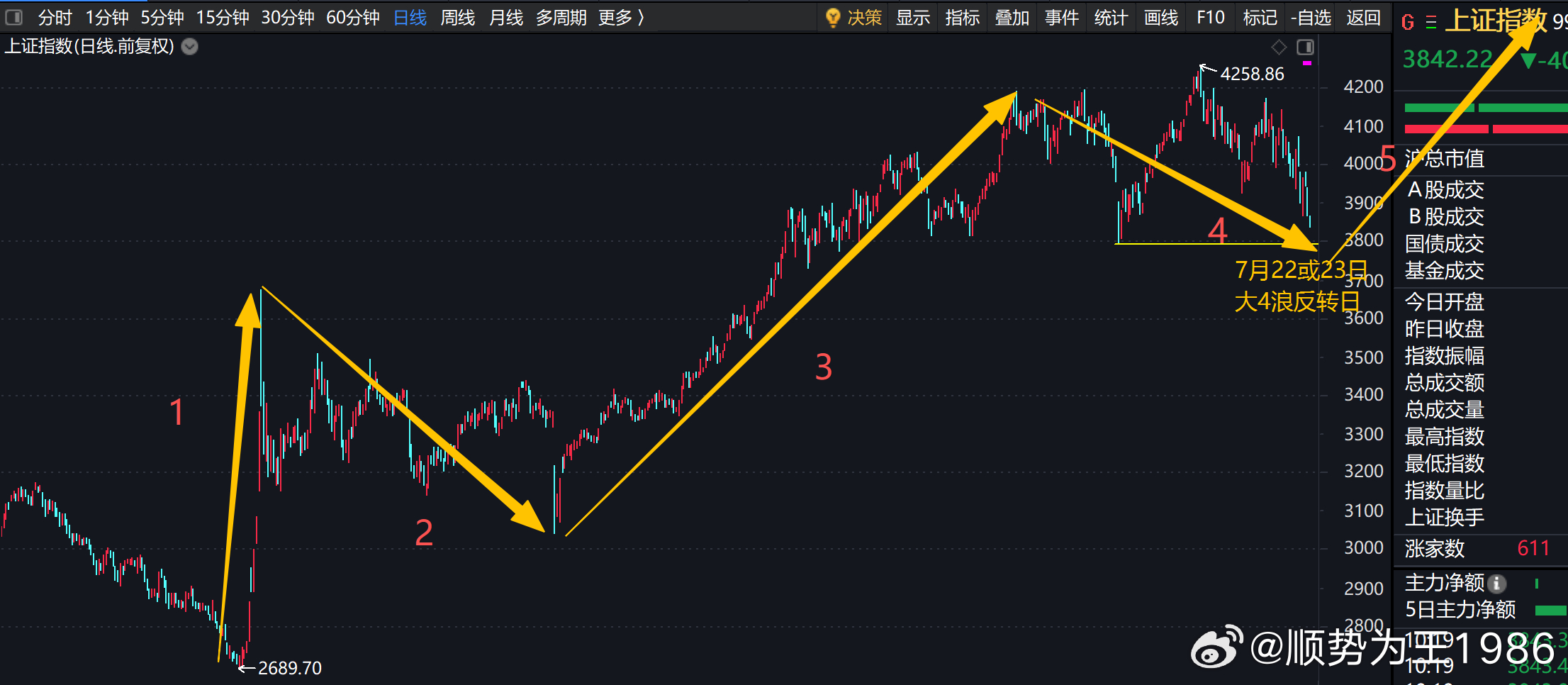Click the panel layout icon at top-left
The width and height of the screenshot is (1568, 685).
coord(13,17)
